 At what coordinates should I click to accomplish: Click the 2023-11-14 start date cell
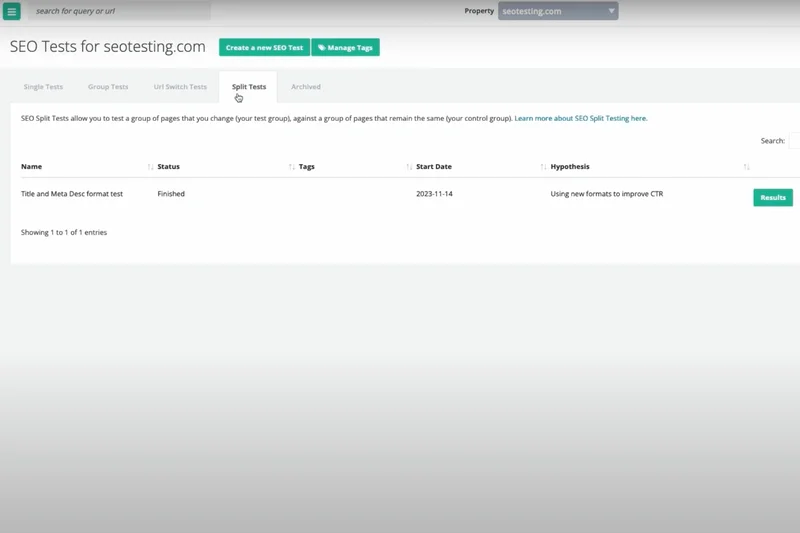click(x=434, y=194)
